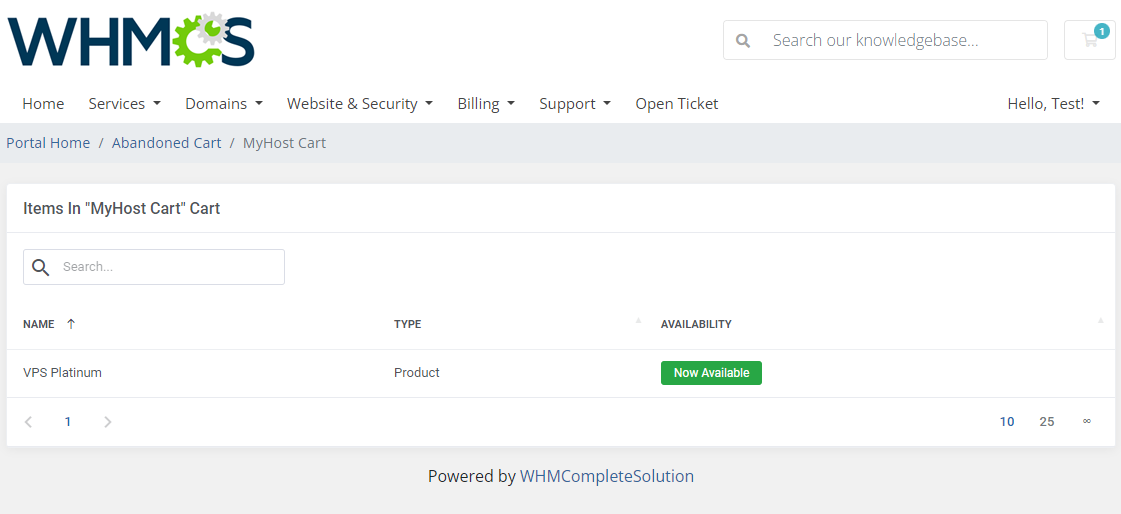Click the WHMCS logo

pyautogui.click(x=131, y=40)
